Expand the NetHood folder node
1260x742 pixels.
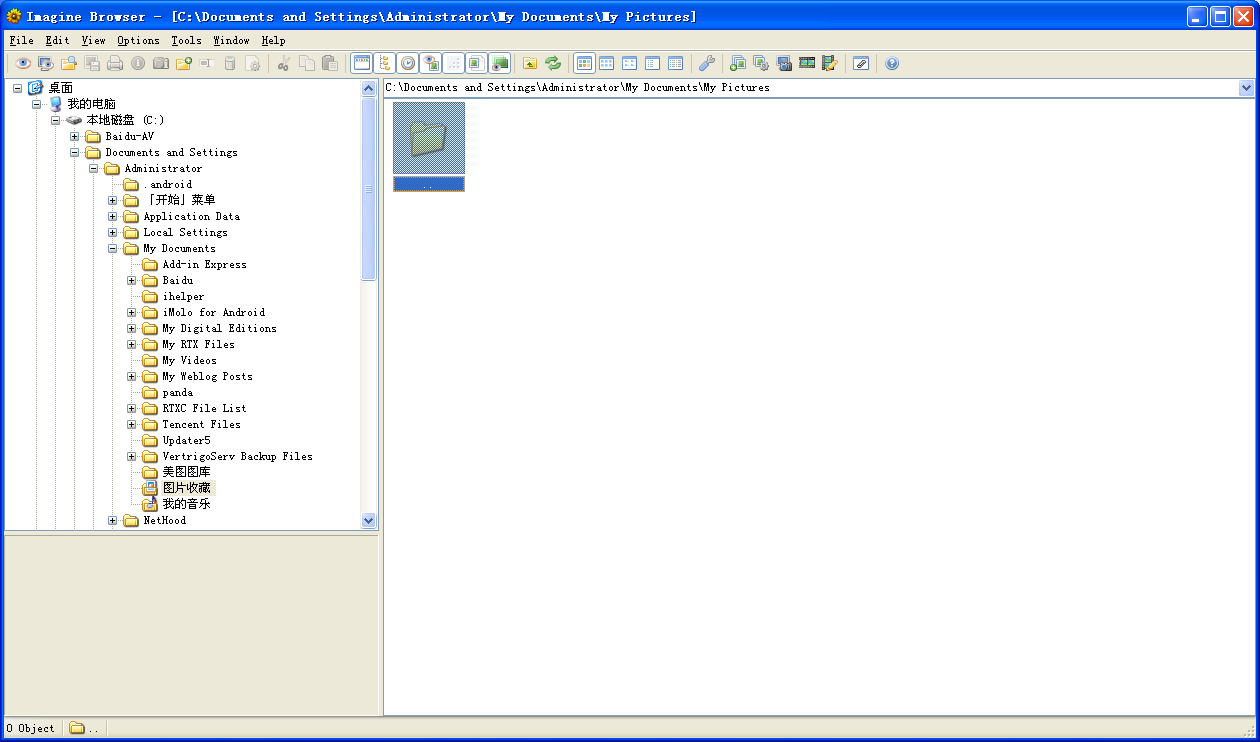coord(113,521)
